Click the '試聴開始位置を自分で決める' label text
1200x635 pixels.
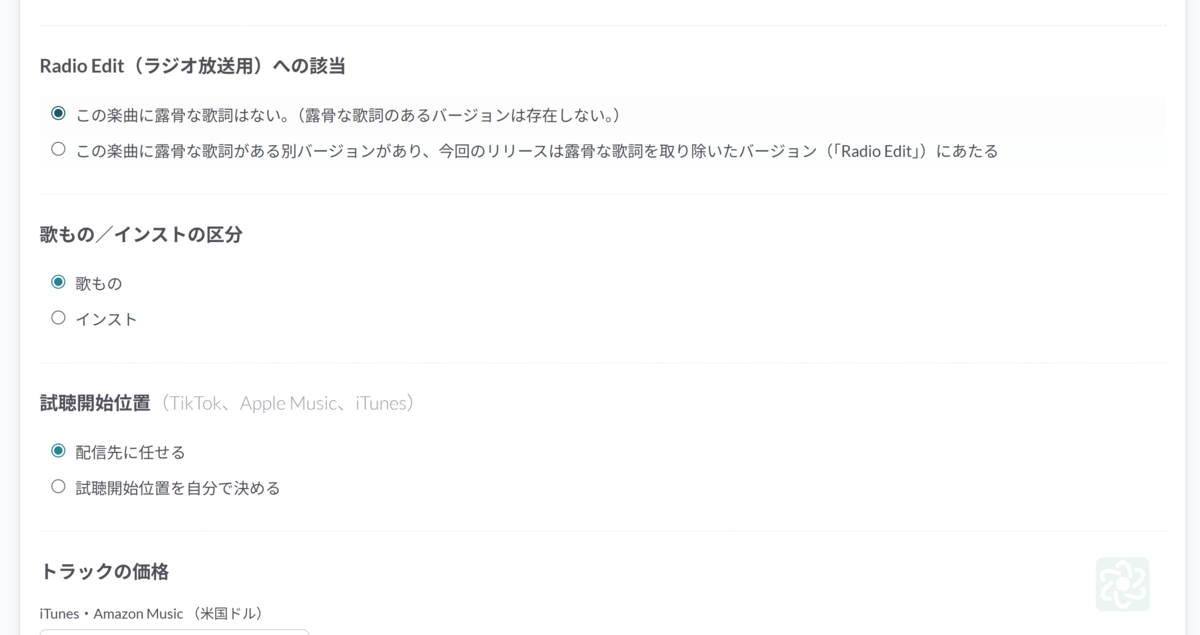tap(178, 489)
